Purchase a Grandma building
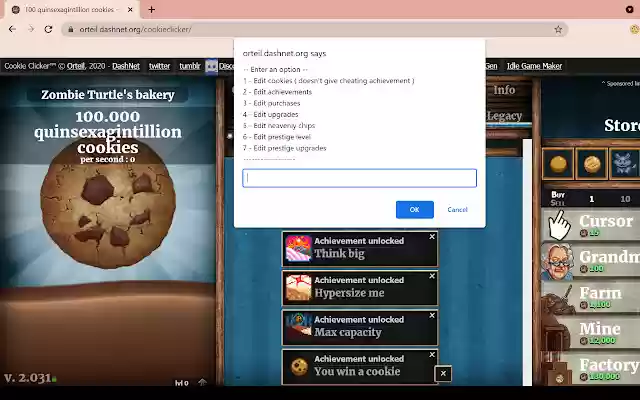Screen dimensions: 640x400 click(x=591, y=261)
